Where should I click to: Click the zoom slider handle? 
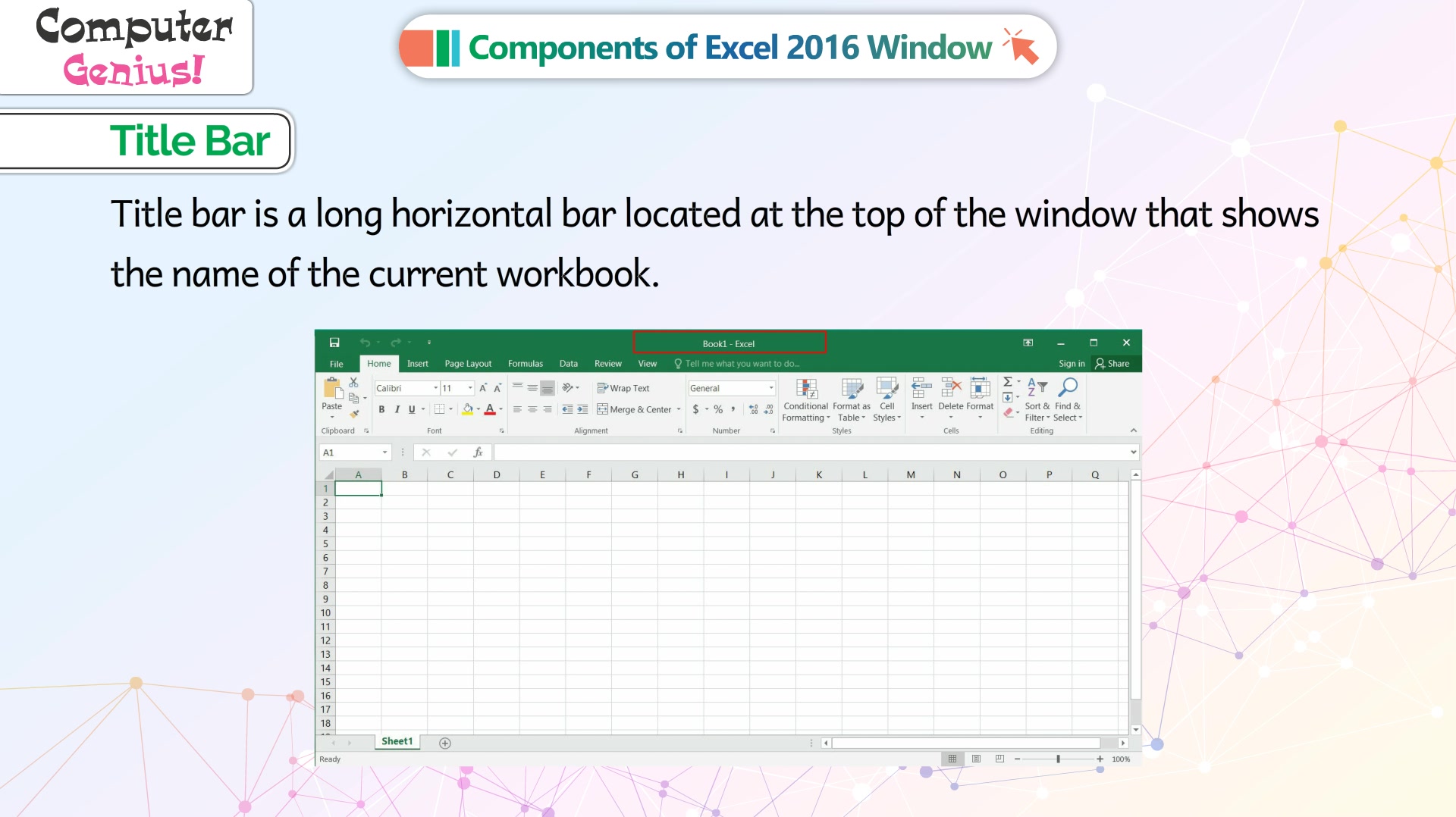1058,759
